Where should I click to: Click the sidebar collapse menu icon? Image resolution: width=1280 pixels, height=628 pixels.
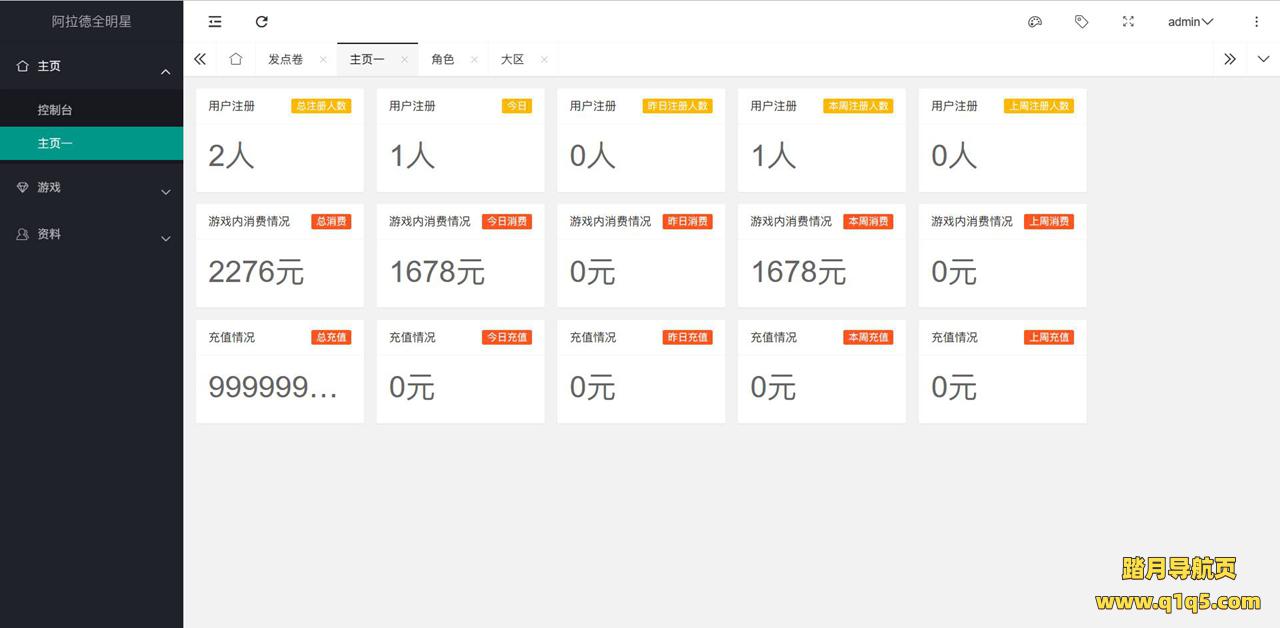215,22
